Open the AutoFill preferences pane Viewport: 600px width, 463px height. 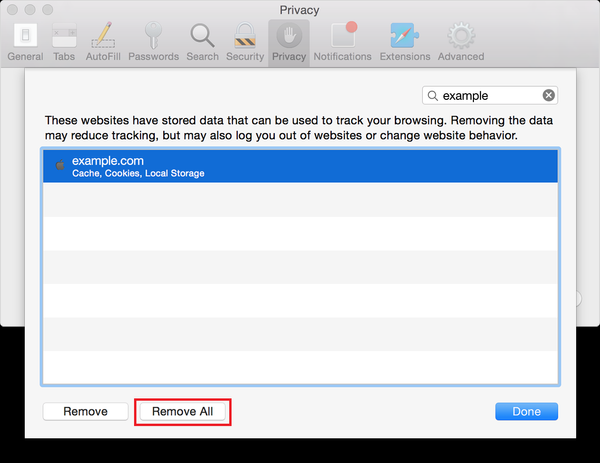[102, 41]
